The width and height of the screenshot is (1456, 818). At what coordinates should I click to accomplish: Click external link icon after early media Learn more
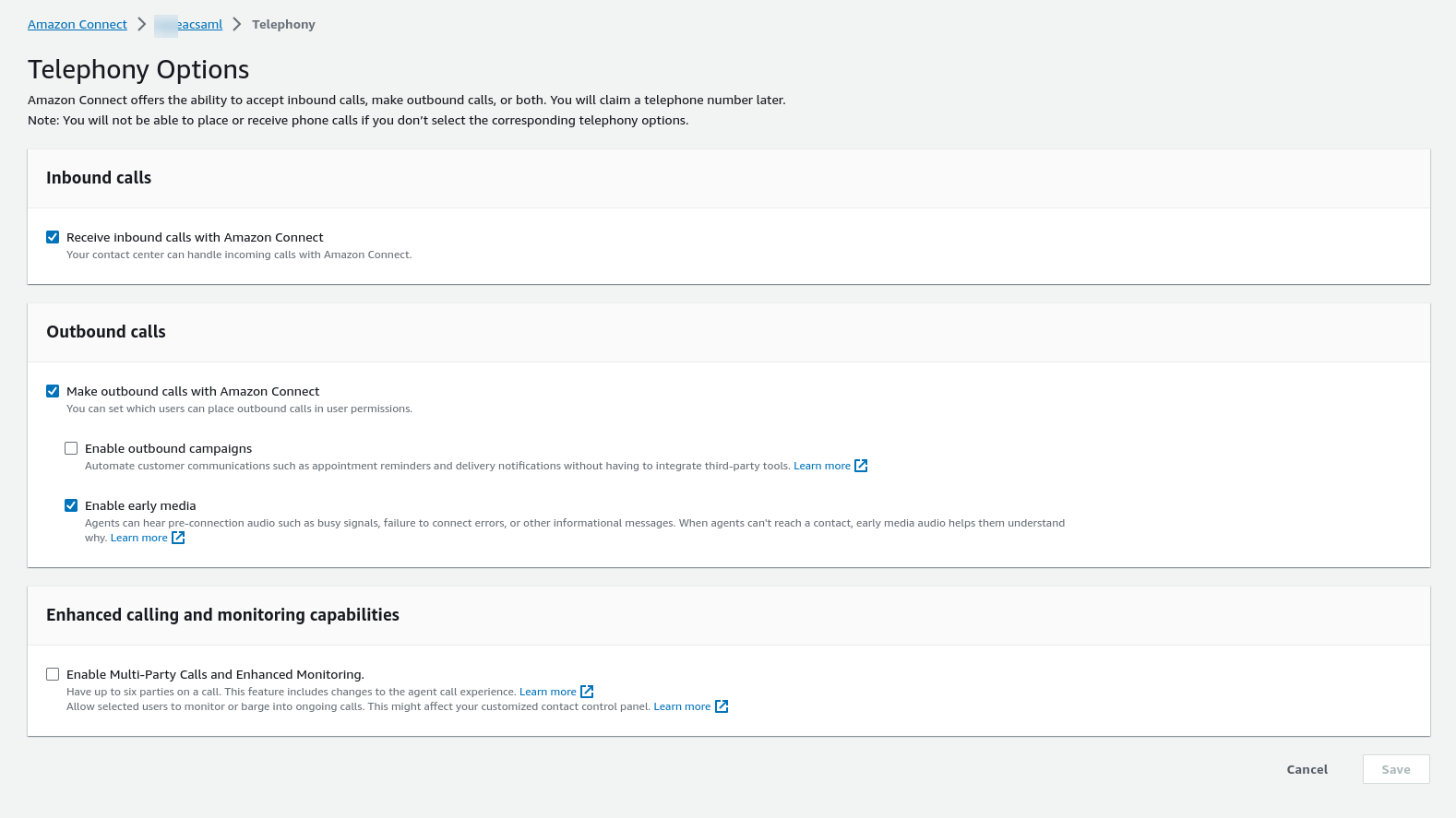[178, 538]
